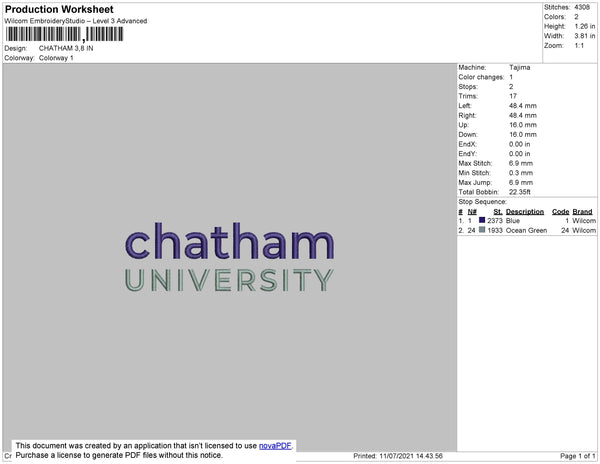Click the barcode graphic in the header
The image size is (600, 464).
(x=64, y=34)
